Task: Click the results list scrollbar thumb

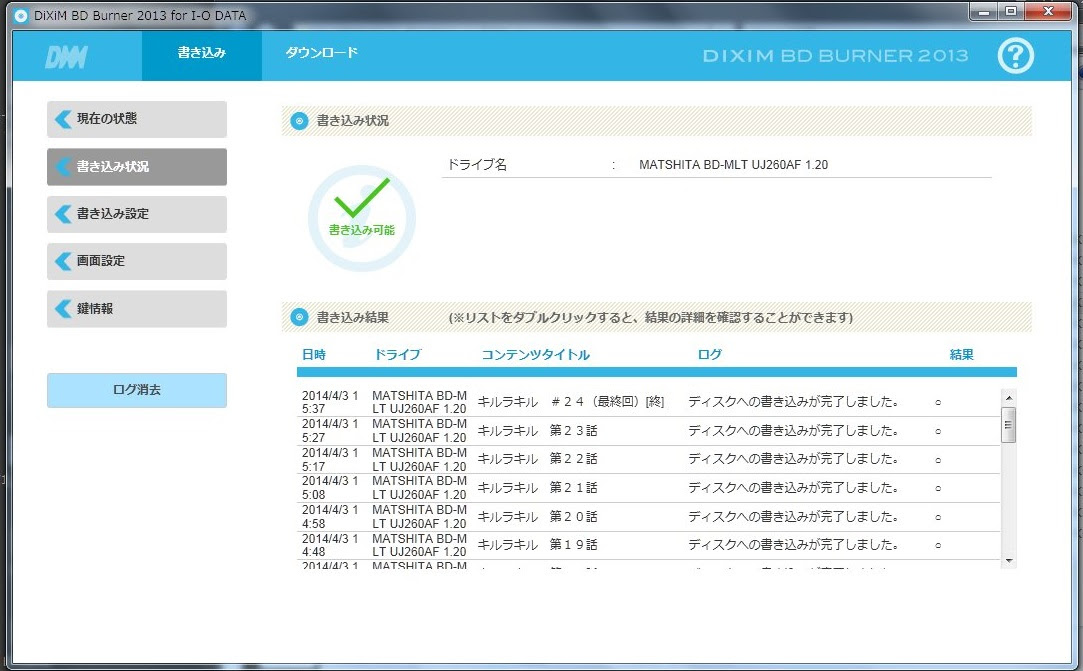Action: 1009,424
